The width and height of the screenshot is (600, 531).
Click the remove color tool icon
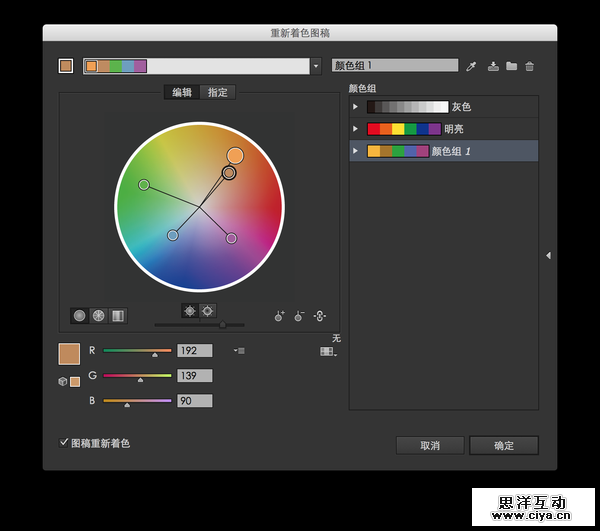(299, 316)
